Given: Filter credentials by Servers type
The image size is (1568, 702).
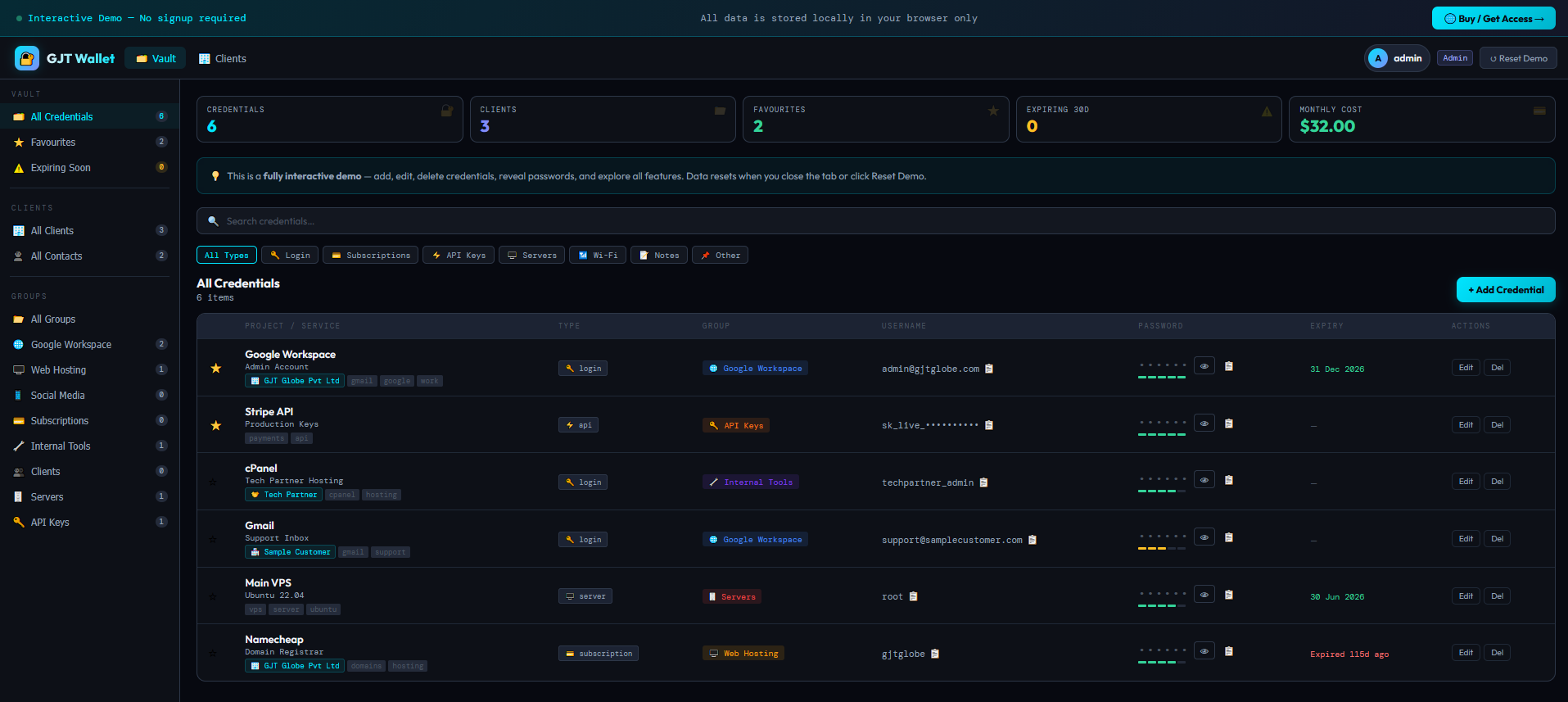Looking at the screenshot, I should (531, 255).
